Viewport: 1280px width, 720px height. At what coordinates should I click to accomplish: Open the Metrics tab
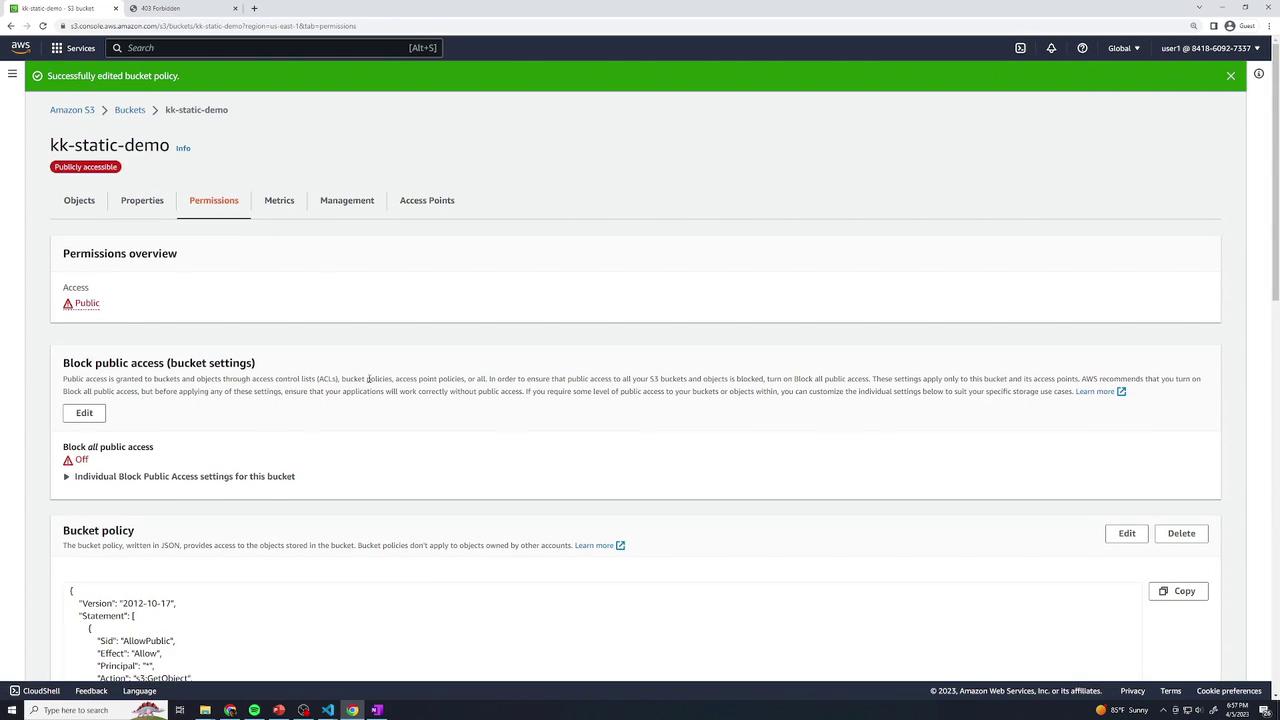(x=279, y=201)
